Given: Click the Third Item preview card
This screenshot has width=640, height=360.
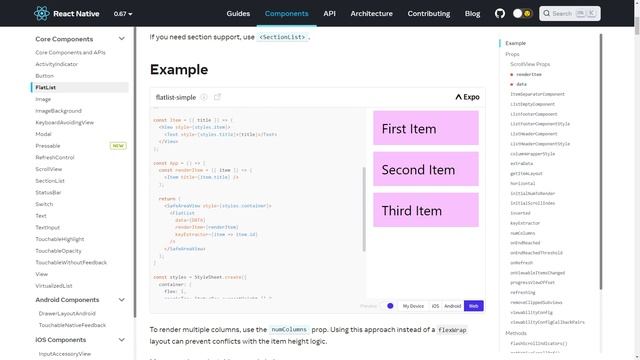Looking at the screenshot, I should coord(426,210).
